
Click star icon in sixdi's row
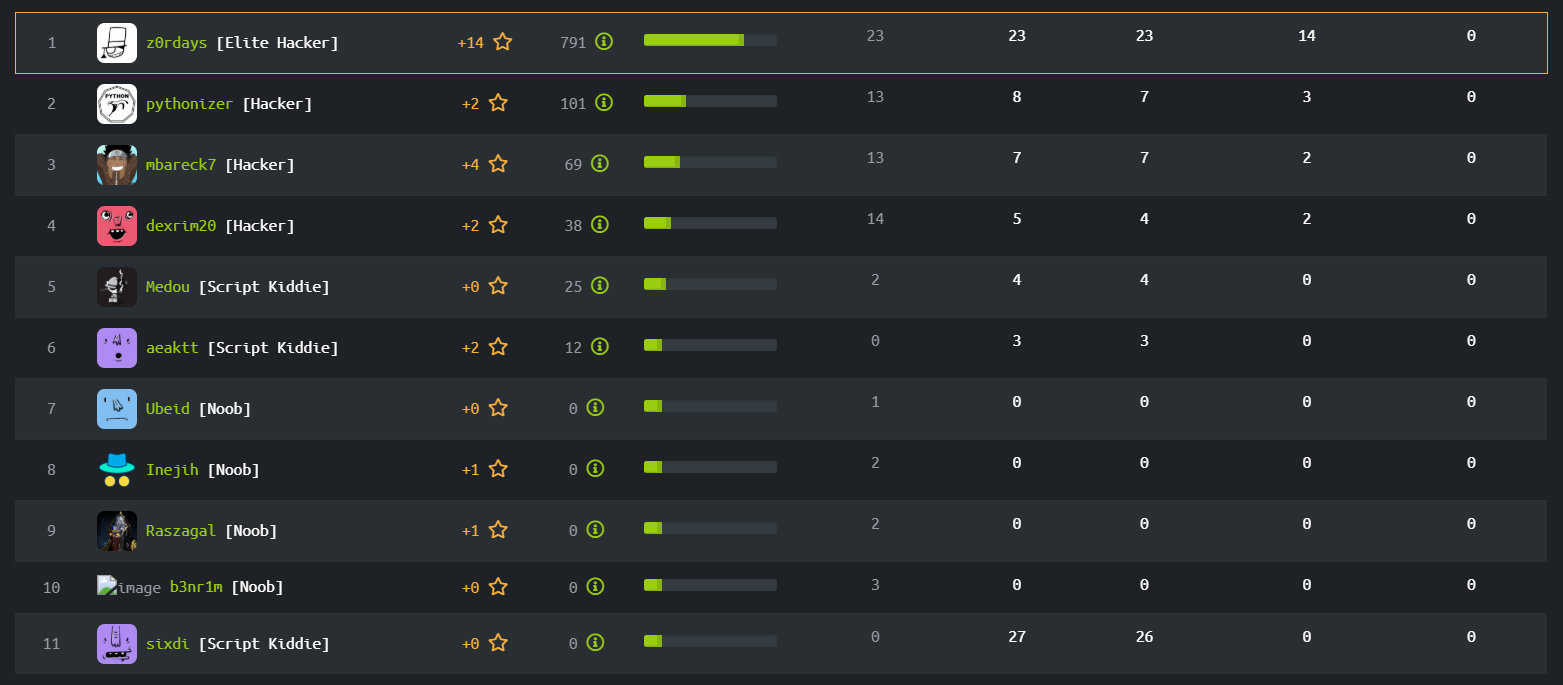pos(498,643)
